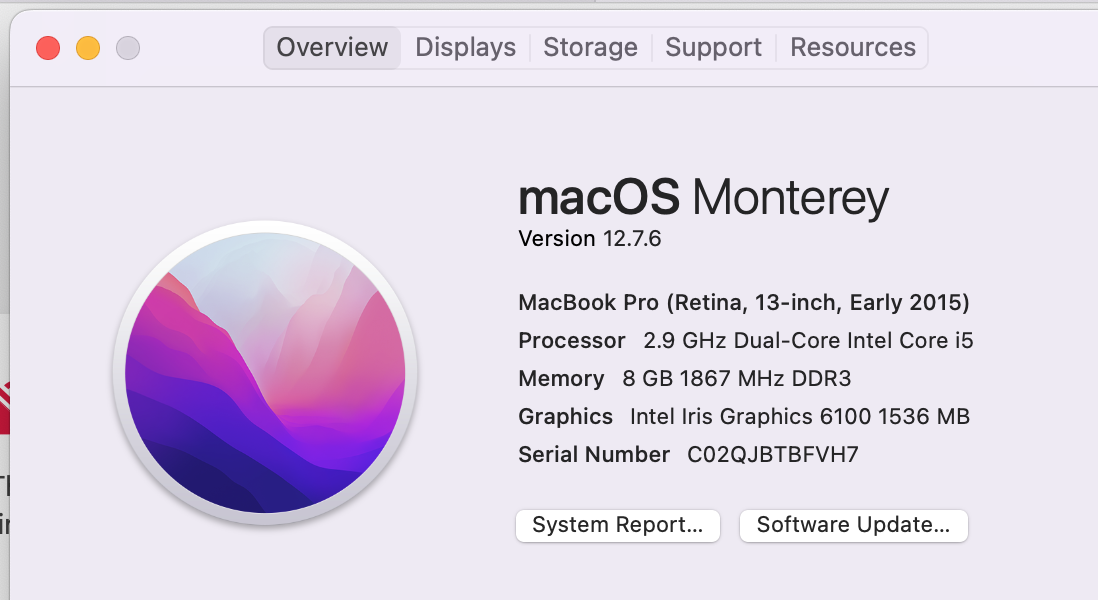
Task: Launch Software Update
Action: pos(853,525)
